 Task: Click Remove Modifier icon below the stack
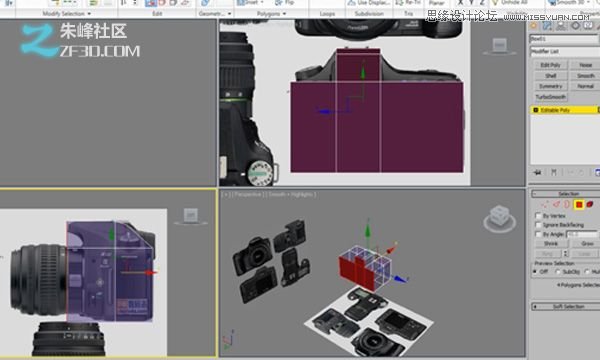pos(581,173)
